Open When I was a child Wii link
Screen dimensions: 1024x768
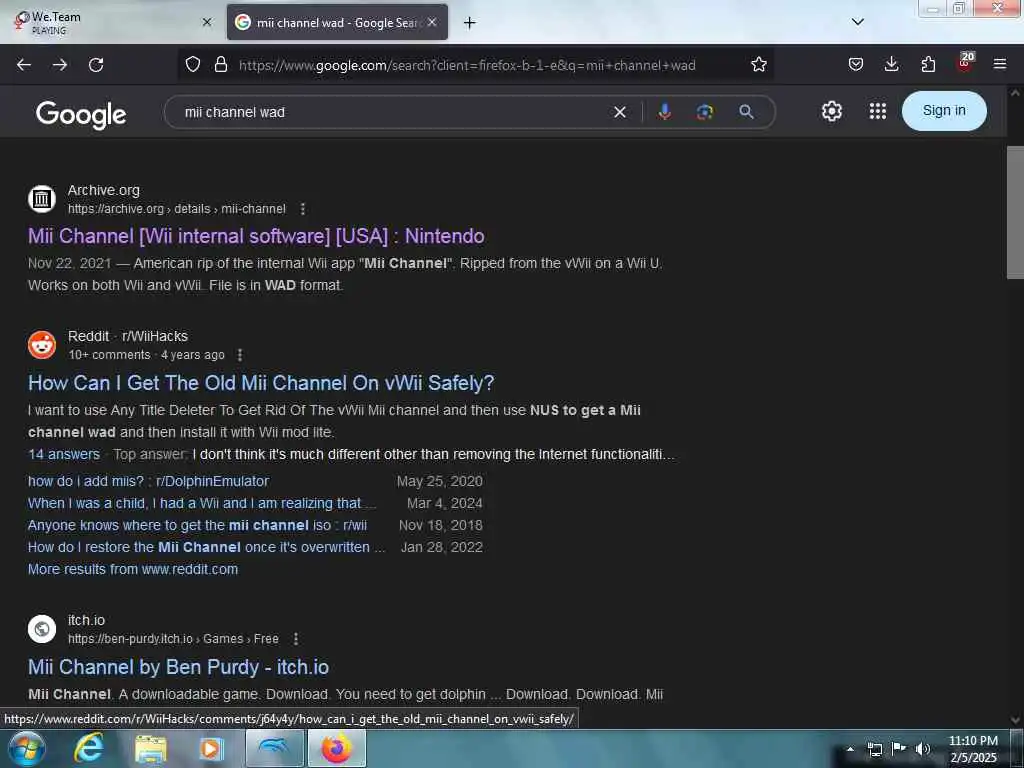[202, 504]
